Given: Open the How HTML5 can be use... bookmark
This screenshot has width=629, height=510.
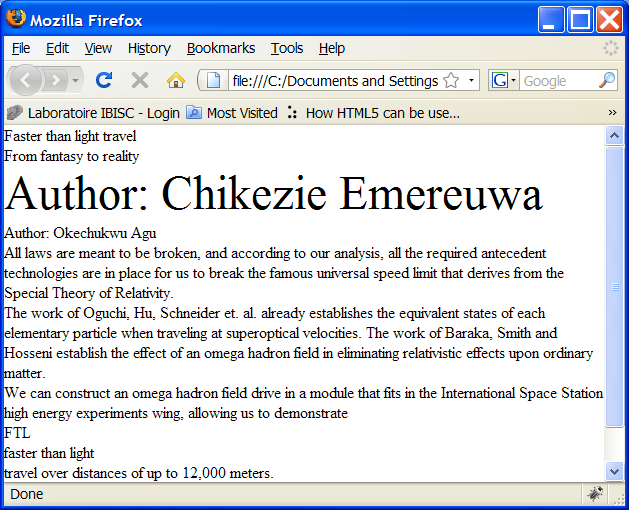Looking at the screenshot, I should pyautogui.click(x=373, y=113).
